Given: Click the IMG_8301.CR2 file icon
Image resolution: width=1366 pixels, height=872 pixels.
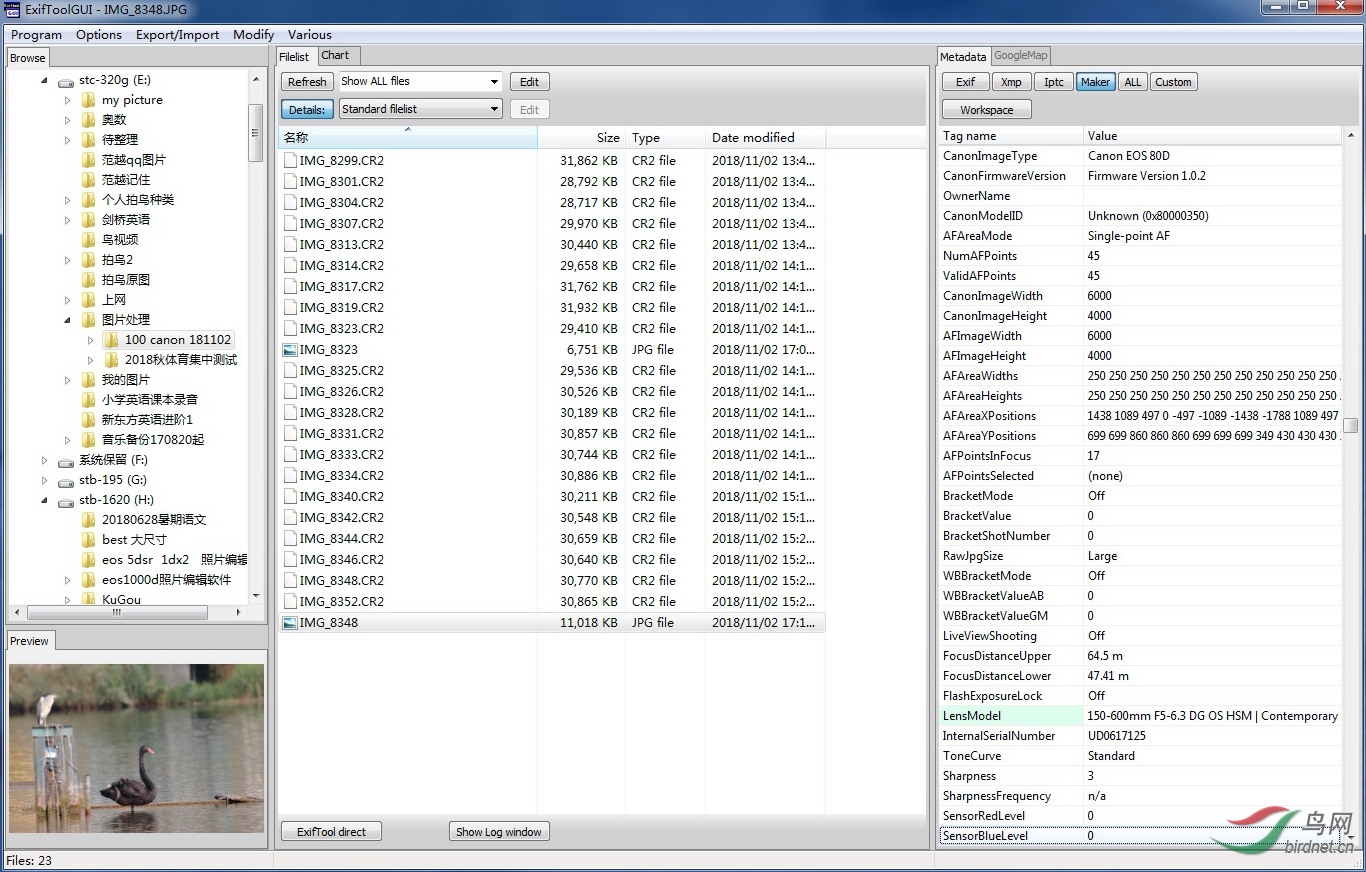Looking at the screenshot, I should click(290, 181).
